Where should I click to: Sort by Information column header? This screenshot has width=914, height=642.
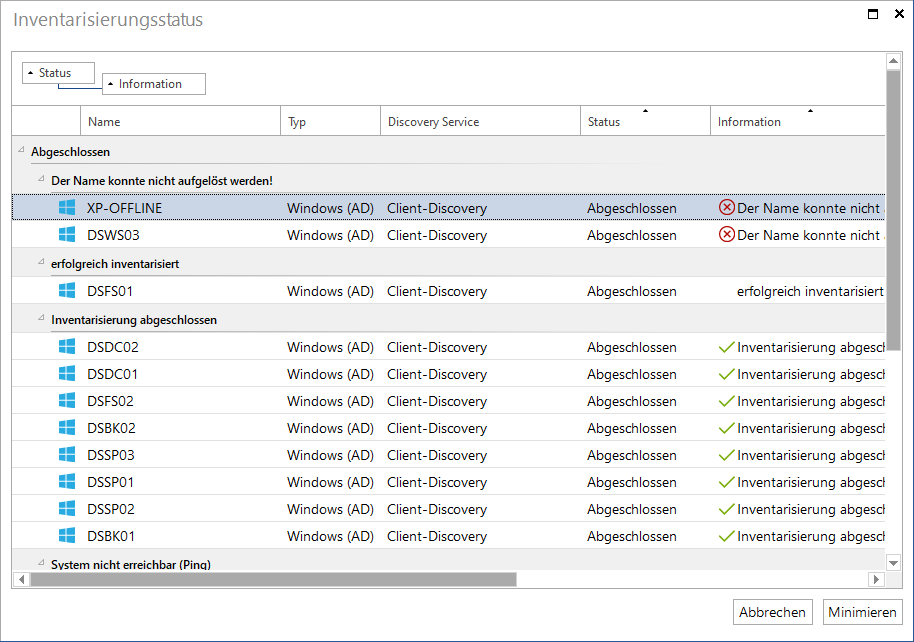[x=797, y=121]
